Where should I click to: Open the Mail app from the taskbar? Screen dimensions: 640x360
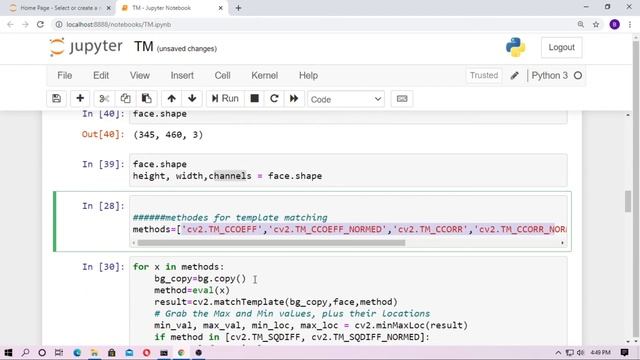(129, 353)
